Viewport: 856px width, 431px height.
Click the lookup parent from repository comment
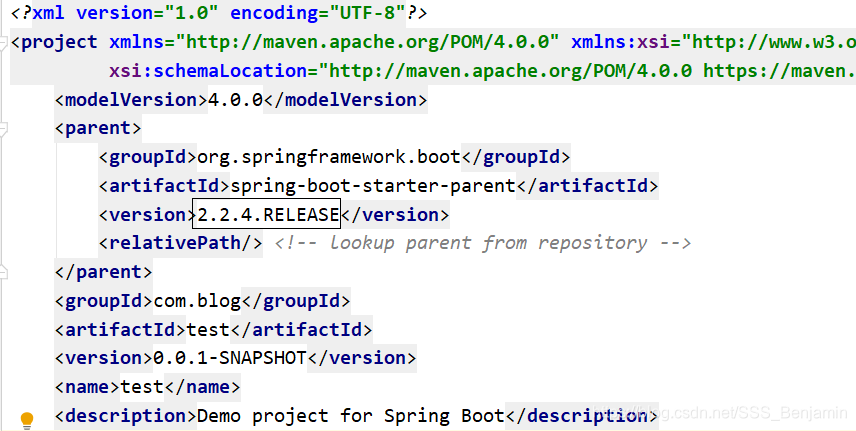pos(483,243)
